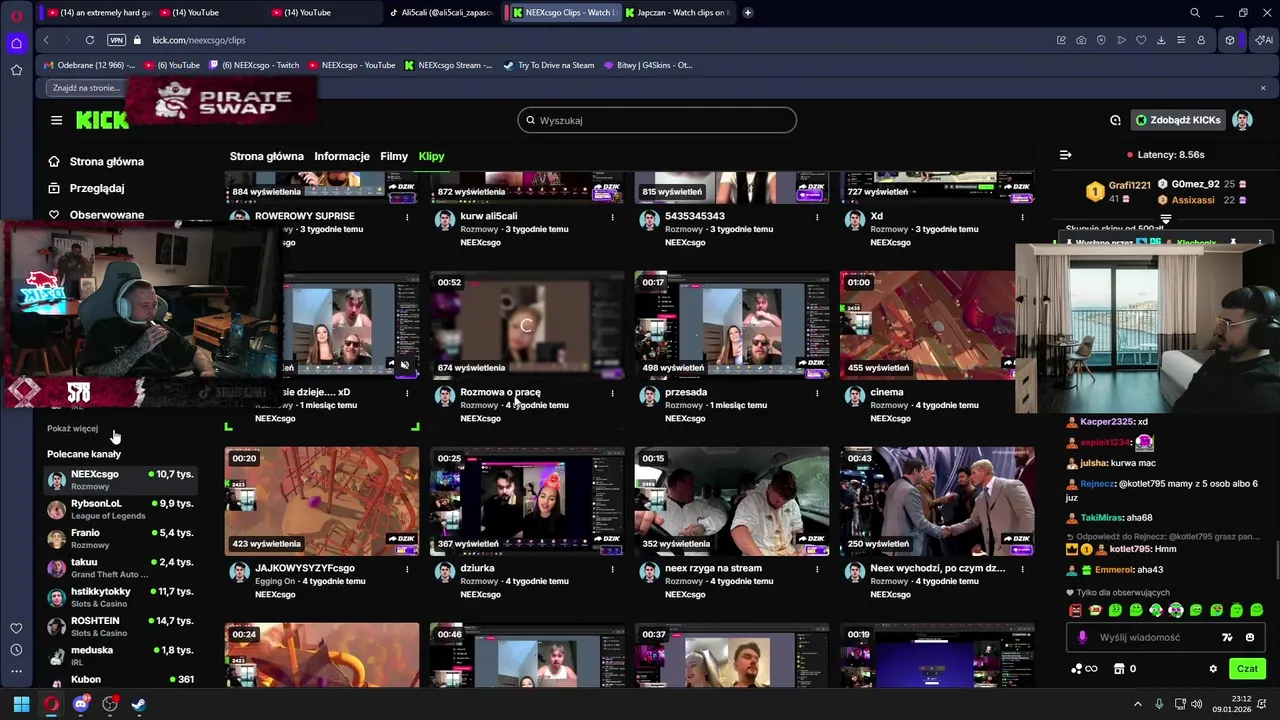The height and width of the screenshot is (720, 1280).
Task: Switch to the Informacje channel tab
Action: tap(342, 156)
